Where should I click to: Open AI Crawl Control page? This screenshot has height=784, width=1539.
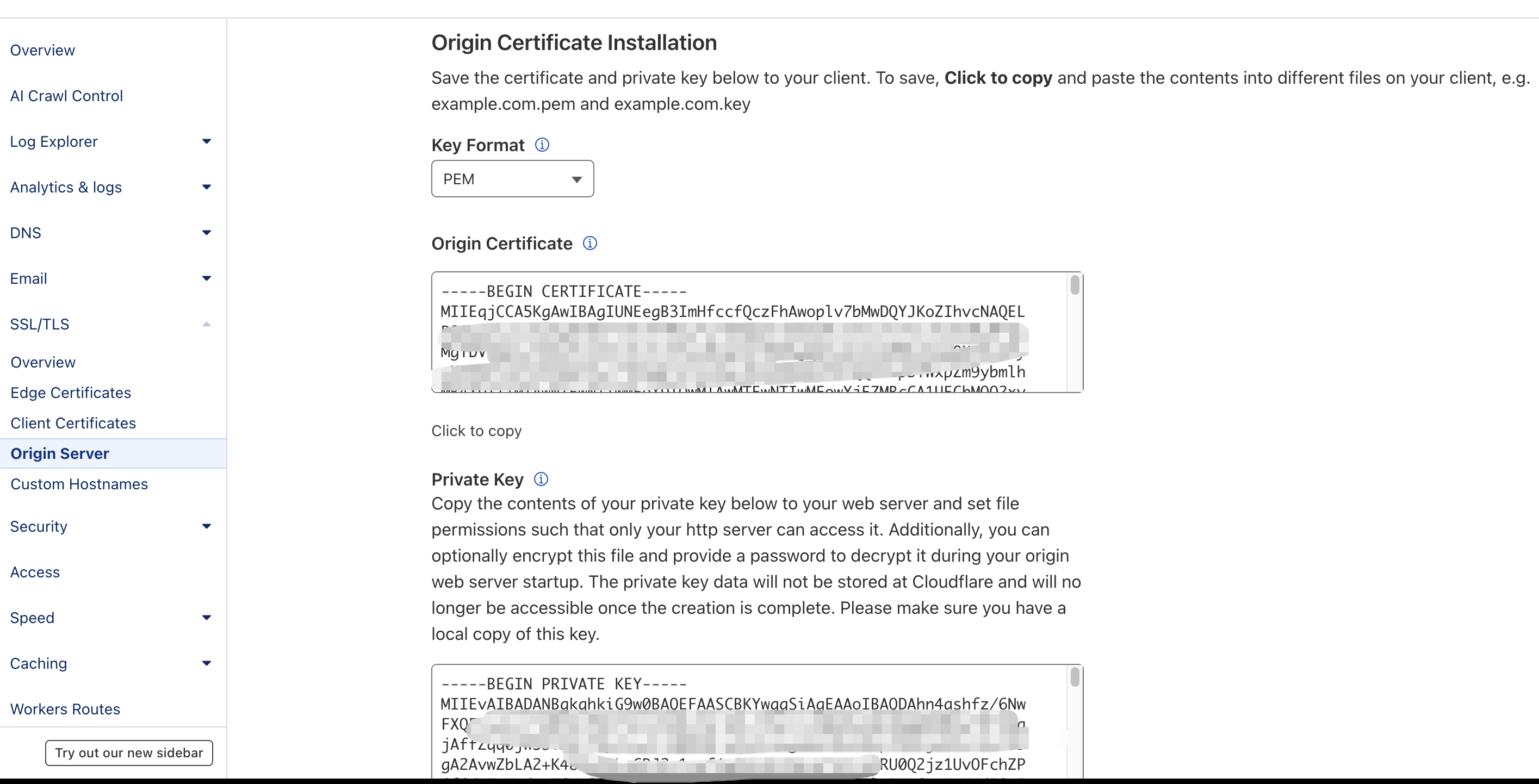click(66, 96)
